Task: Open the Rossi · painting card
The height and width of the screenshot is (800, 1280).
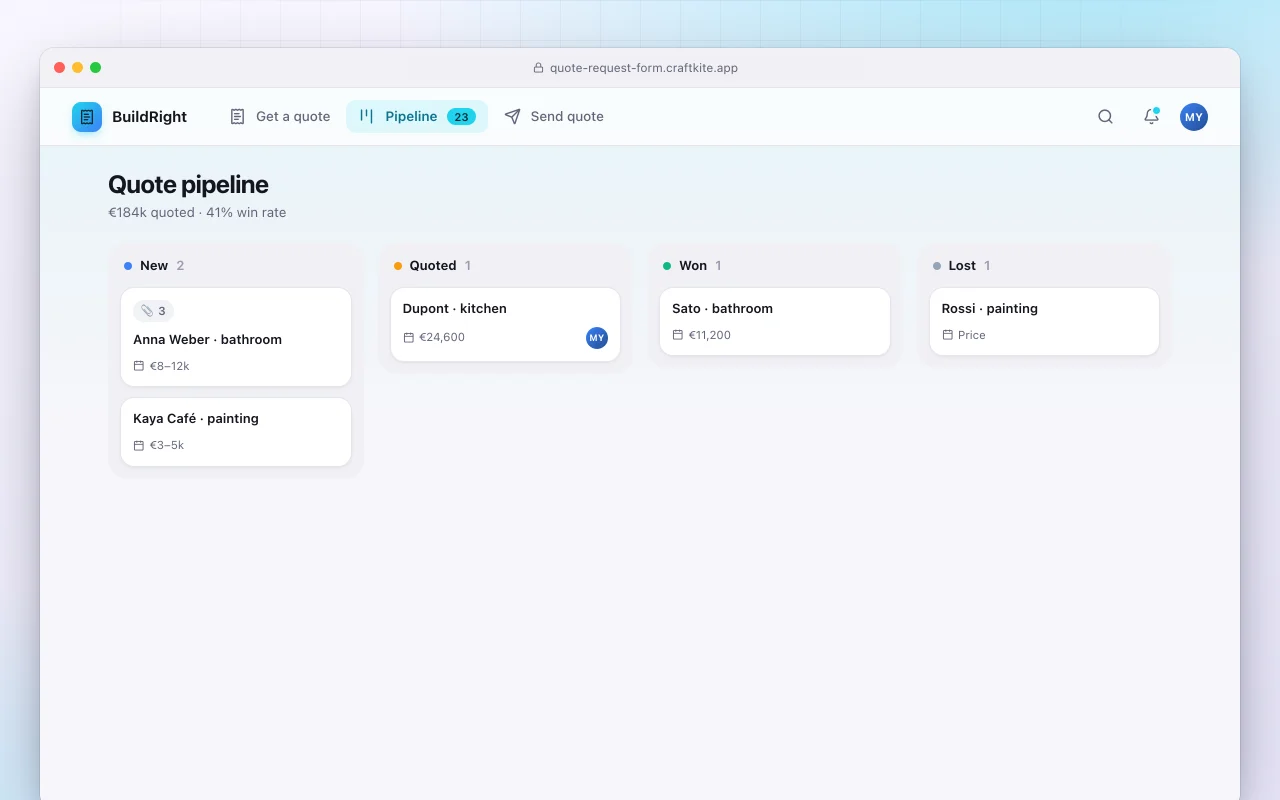Action: point(1044,321)
